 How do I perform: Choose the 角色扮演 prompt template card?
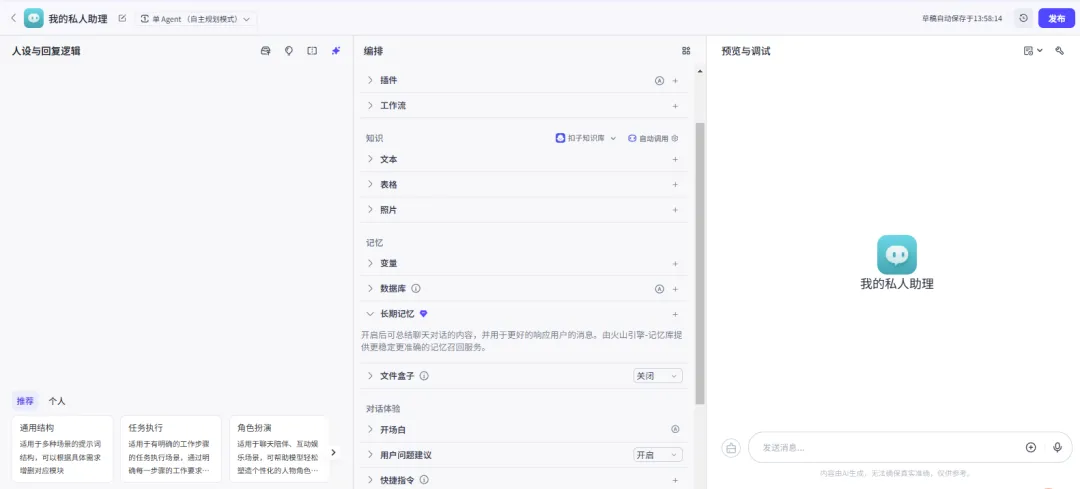pos(279,449)
